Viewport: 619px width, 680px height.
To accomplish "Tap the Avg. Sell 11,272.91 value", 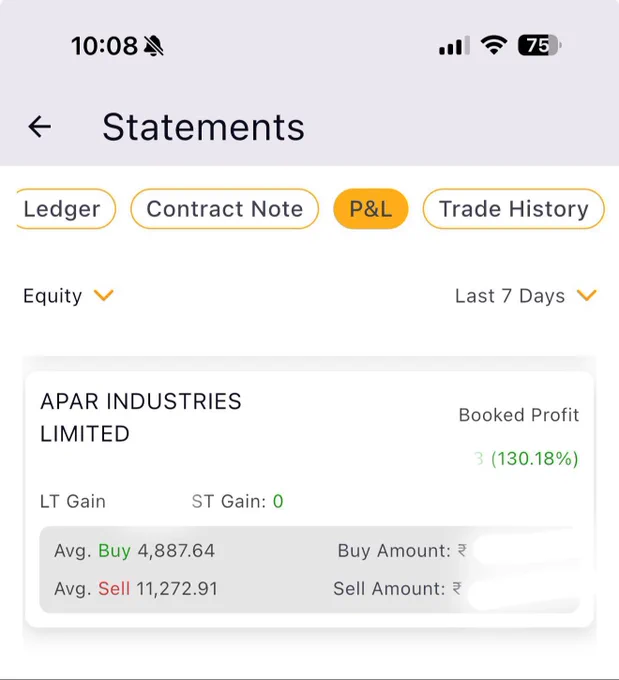I will [177, 588].
